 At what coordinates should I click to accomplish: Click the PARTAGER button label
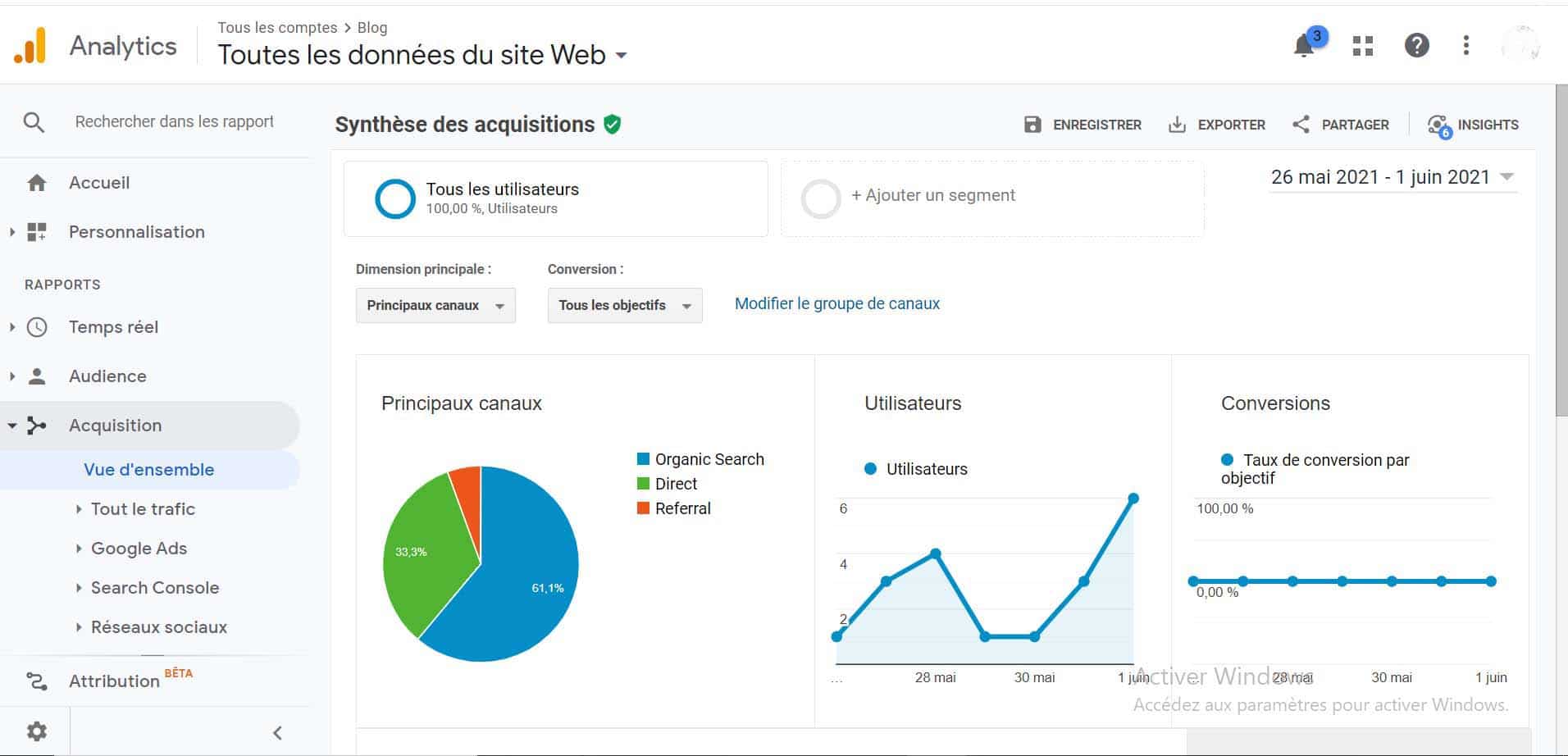[1356, 125]
